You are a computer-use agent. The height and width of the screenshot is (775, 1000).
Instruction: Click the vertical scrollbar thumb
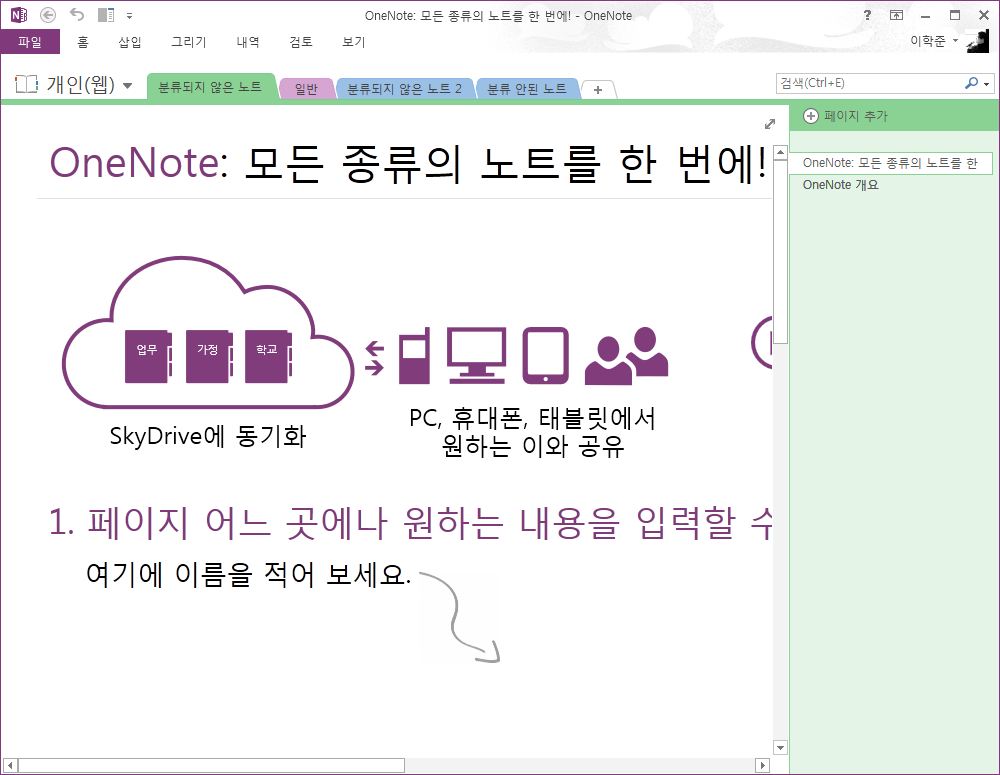tap(780, 252)
